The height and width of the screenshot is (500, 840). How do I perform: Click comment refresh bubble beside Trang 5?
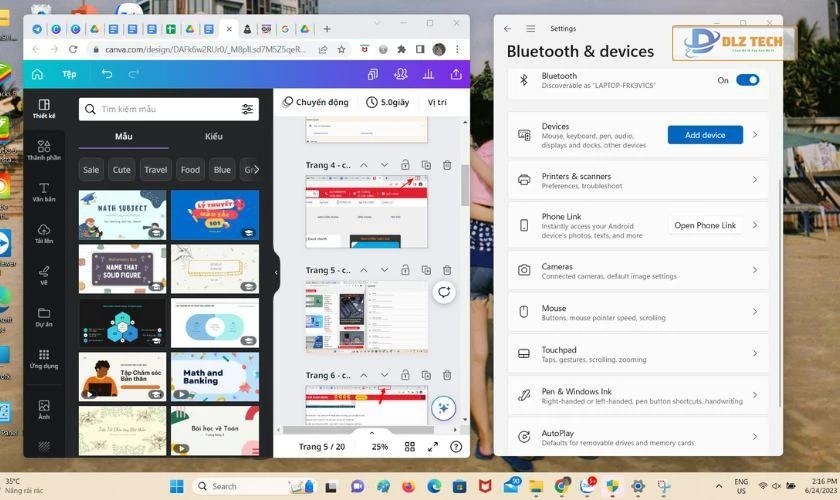(x=444, y=292)
